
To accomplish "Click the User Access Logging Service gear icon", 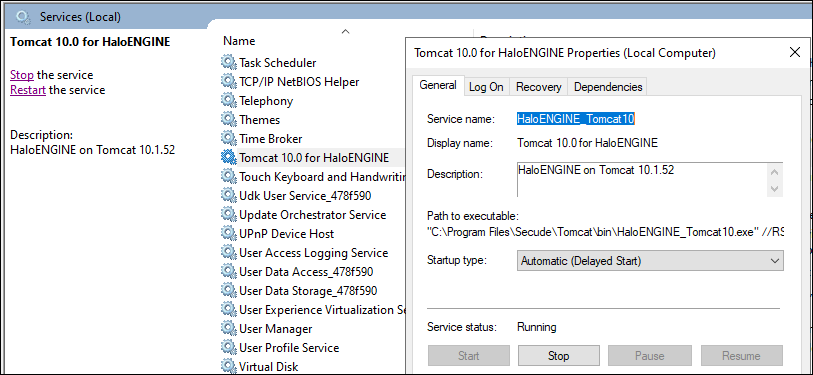I will (x=228, y=253).
